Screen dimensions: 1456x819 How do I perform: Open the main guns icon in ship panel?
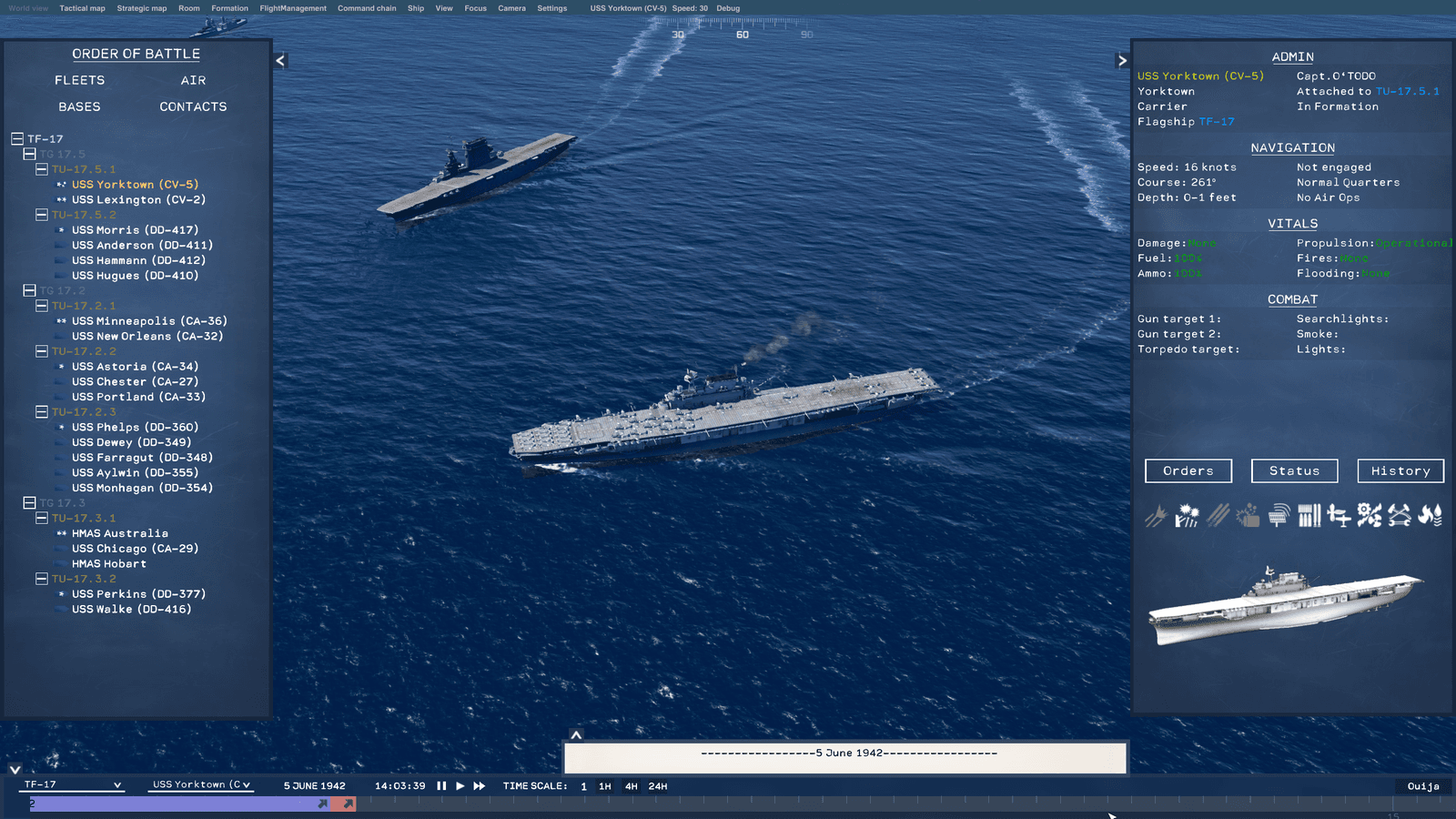pos(1156,516)
